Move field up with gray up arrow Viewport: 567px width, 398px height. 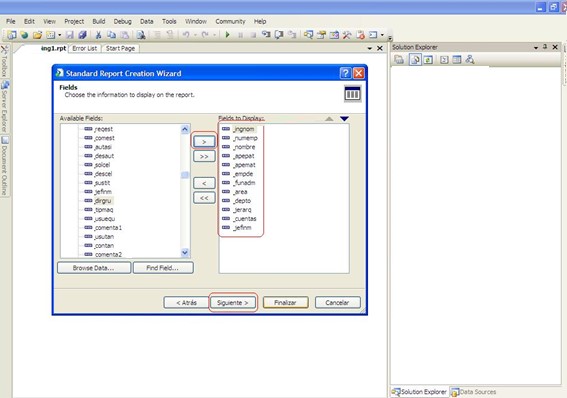pyautogui.click(x=329, y=119)
